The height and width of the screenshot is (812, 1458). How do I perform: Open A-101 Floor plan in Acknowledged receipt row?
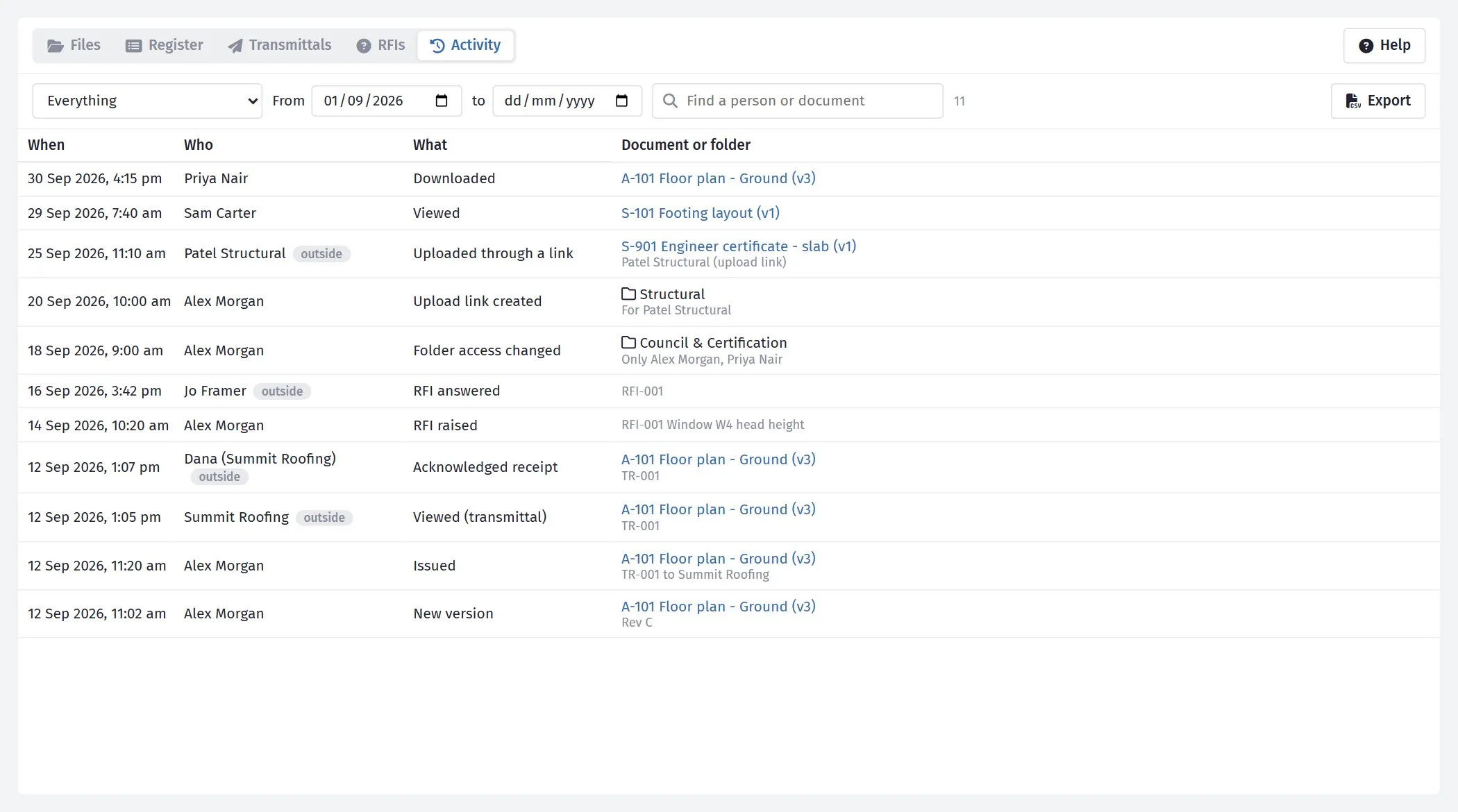(718, 459)
